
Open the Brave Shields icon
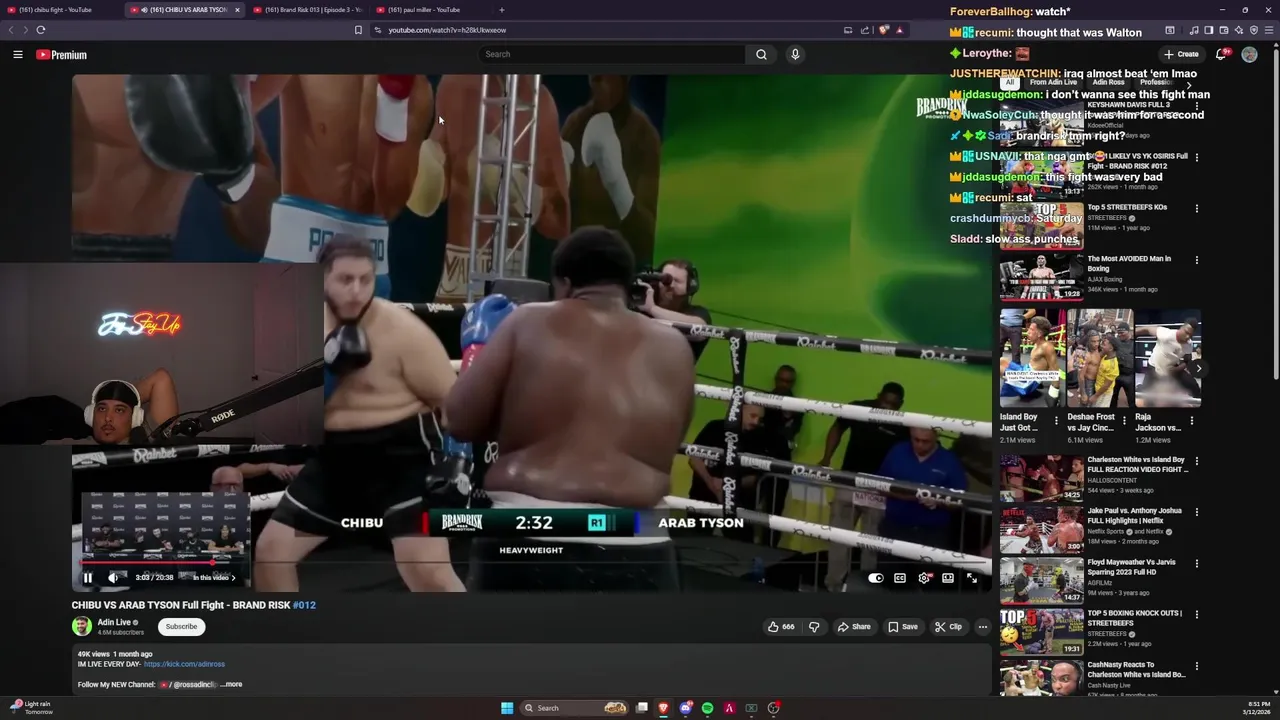(884, 30)
